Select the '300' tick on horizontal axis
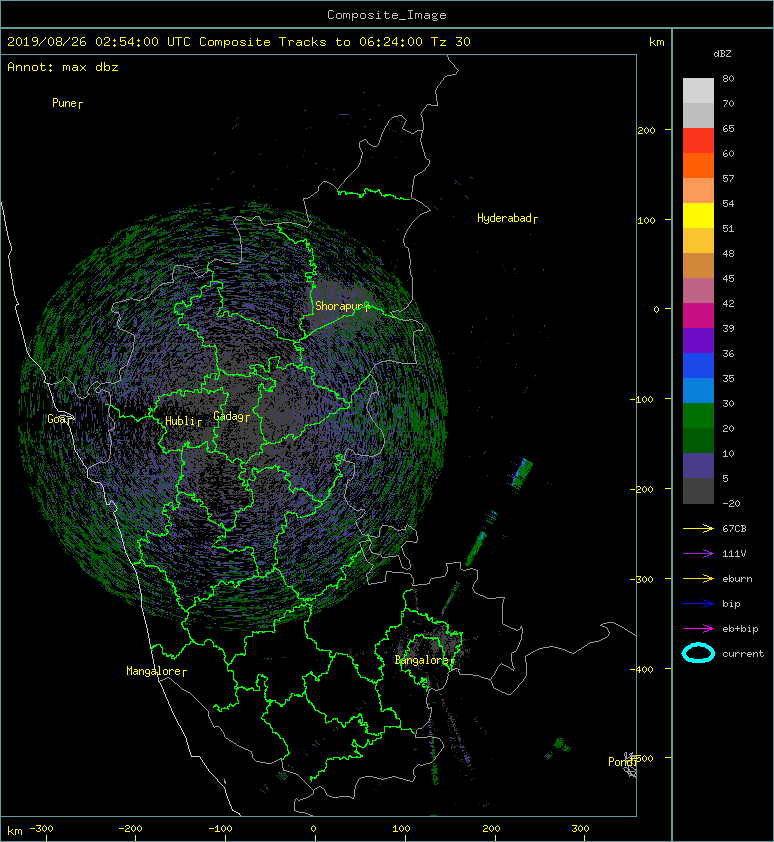Screen dimensions: 774x842 point(580,829)
